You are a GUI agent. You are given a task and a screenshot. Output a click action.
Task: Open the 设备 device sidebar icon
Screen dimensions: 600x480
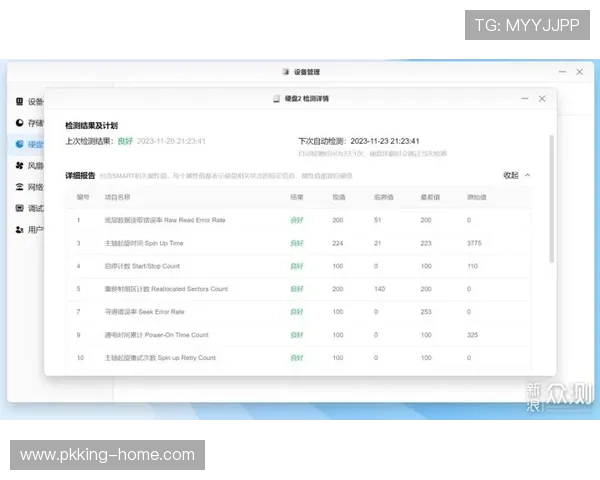pyautogui.click(x=20, y=102)
